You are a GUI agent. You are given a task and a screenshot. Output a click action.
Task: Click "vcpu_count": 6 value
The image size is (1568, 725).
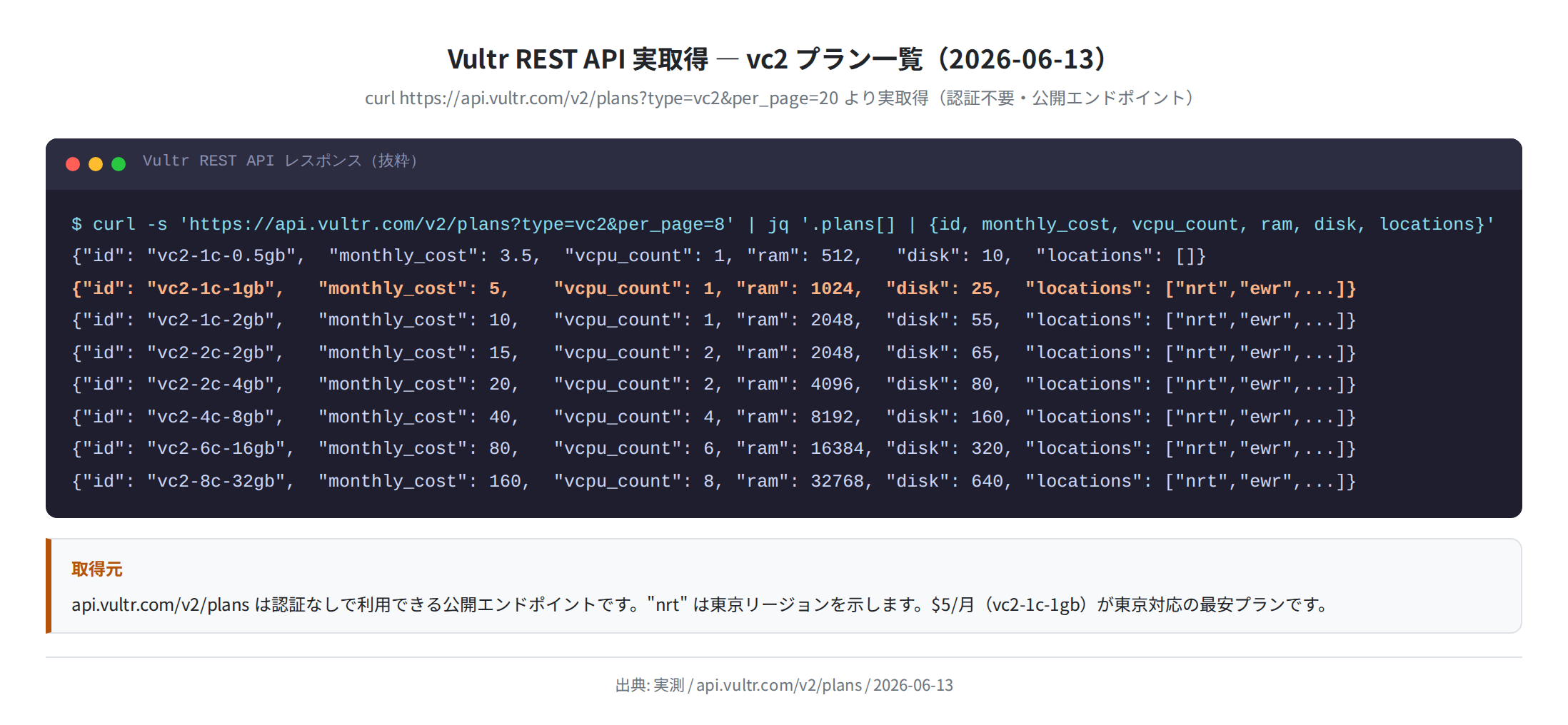click(x=708, y=449)
